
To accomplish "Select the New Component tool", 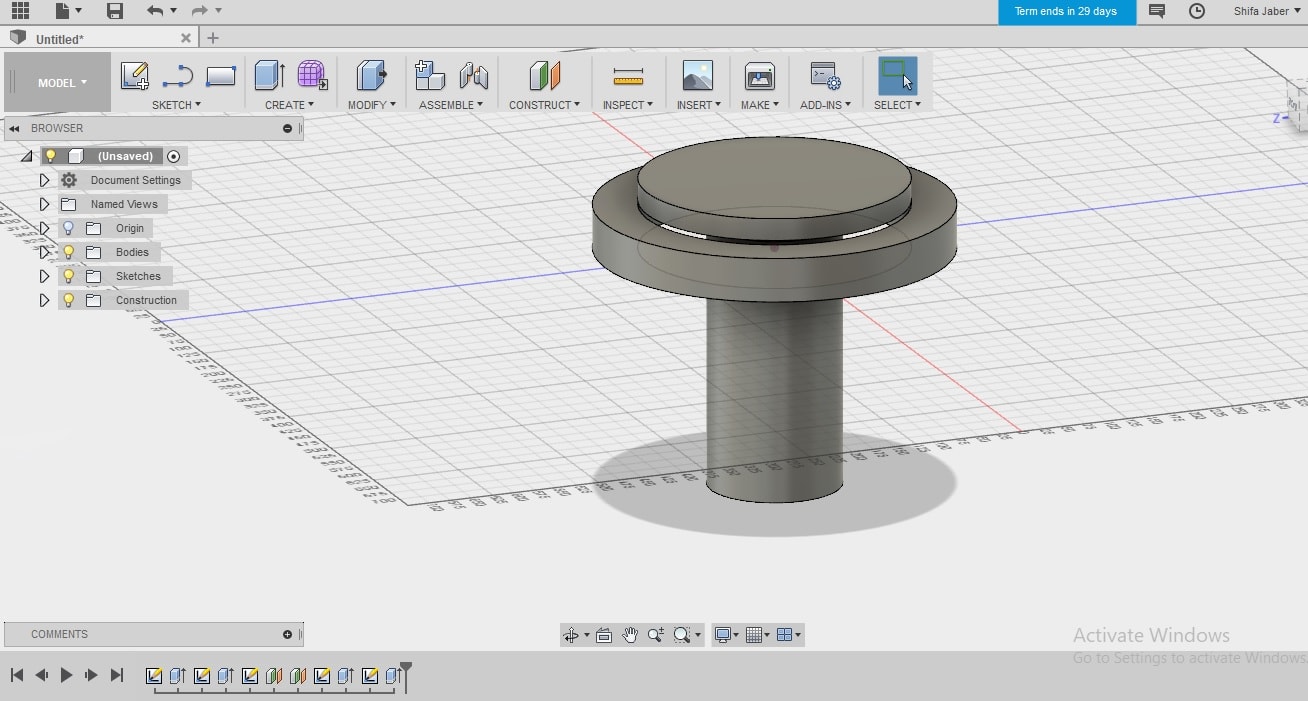I will [x=430, y=75].
